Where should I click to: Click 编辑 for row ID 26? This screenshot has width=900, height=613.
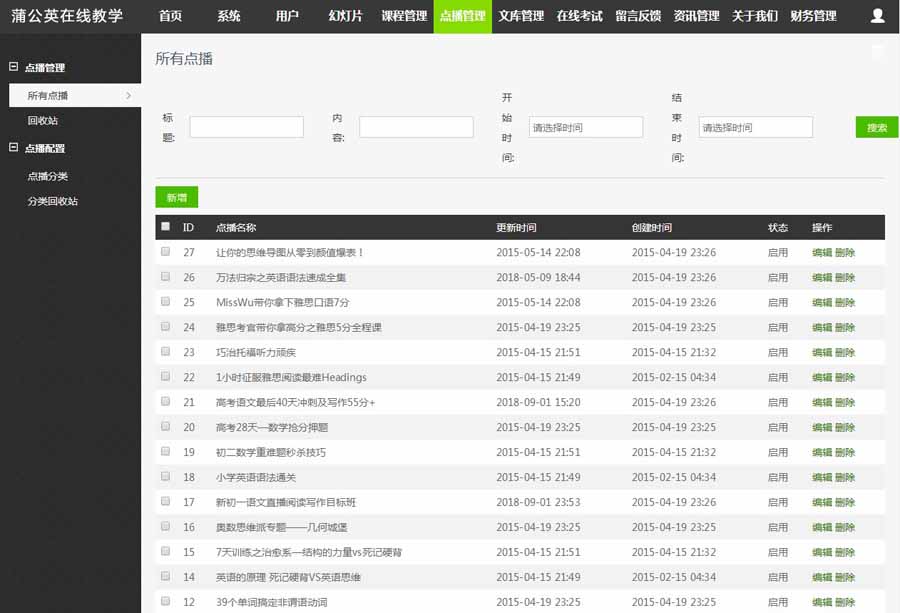(821, 278)
